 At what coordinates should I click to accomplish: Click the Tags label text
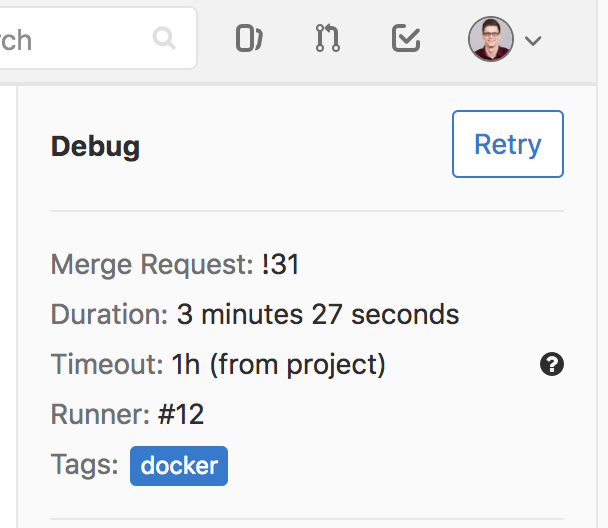point(85,465)
